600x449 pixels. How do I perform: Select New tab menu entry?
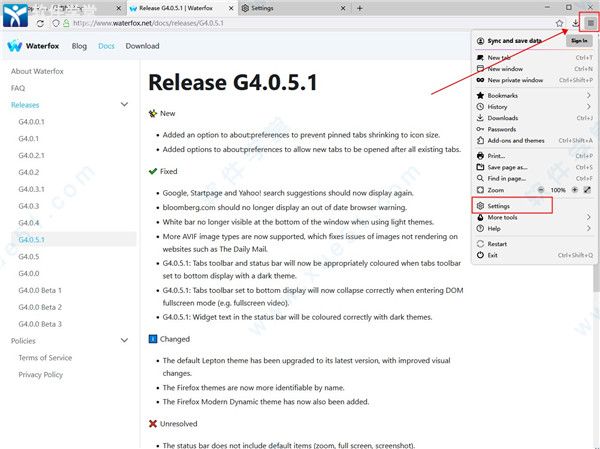pyautogui.click(x=534, y=58)
